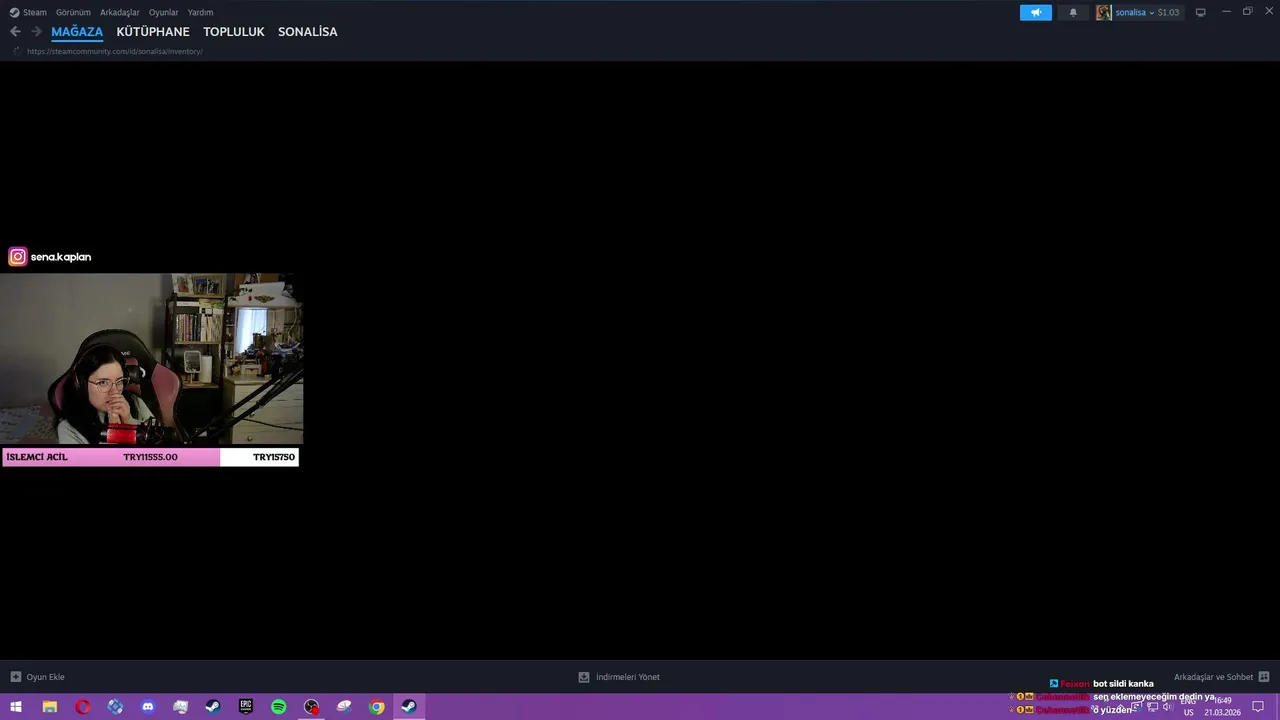Open Arkadaşlar ve Sohbet friends chat
Screen dimensions: 1280x720
click(x=1221, y=677)
